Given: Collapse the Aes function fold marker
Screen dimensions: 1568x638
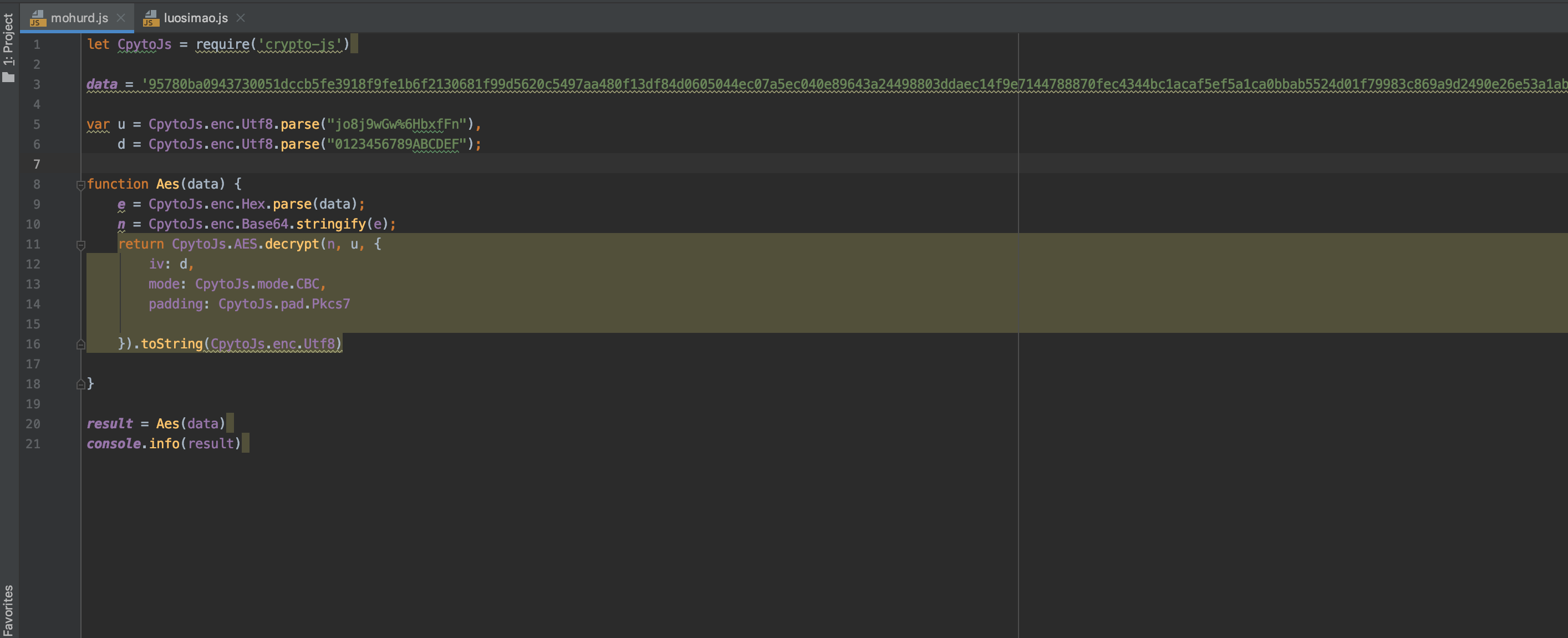Looking at the screenshot, I should click(x=80, y=185).
